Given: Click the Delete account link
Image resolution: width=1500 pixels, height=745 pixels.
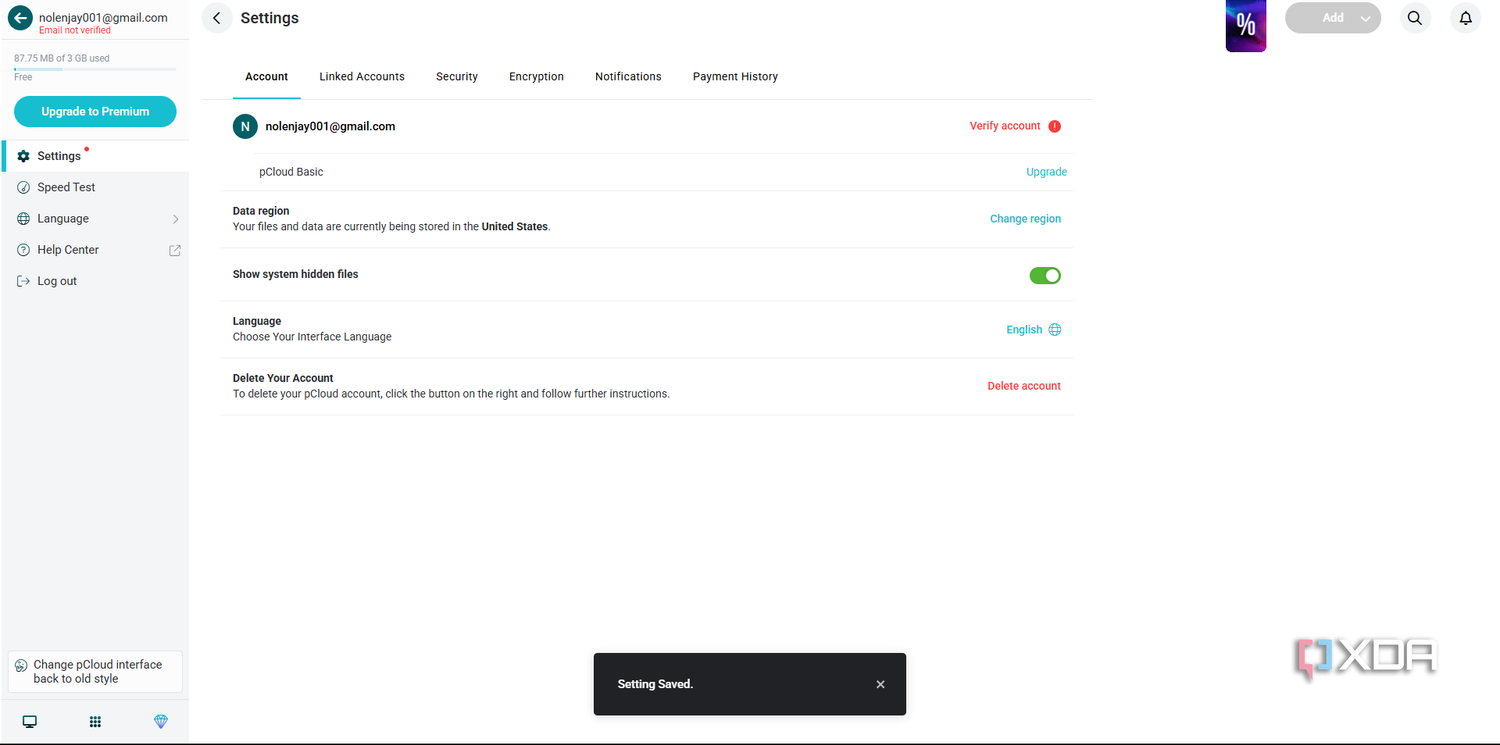Looking at the screenshot, I should [x=1024, y=386].
